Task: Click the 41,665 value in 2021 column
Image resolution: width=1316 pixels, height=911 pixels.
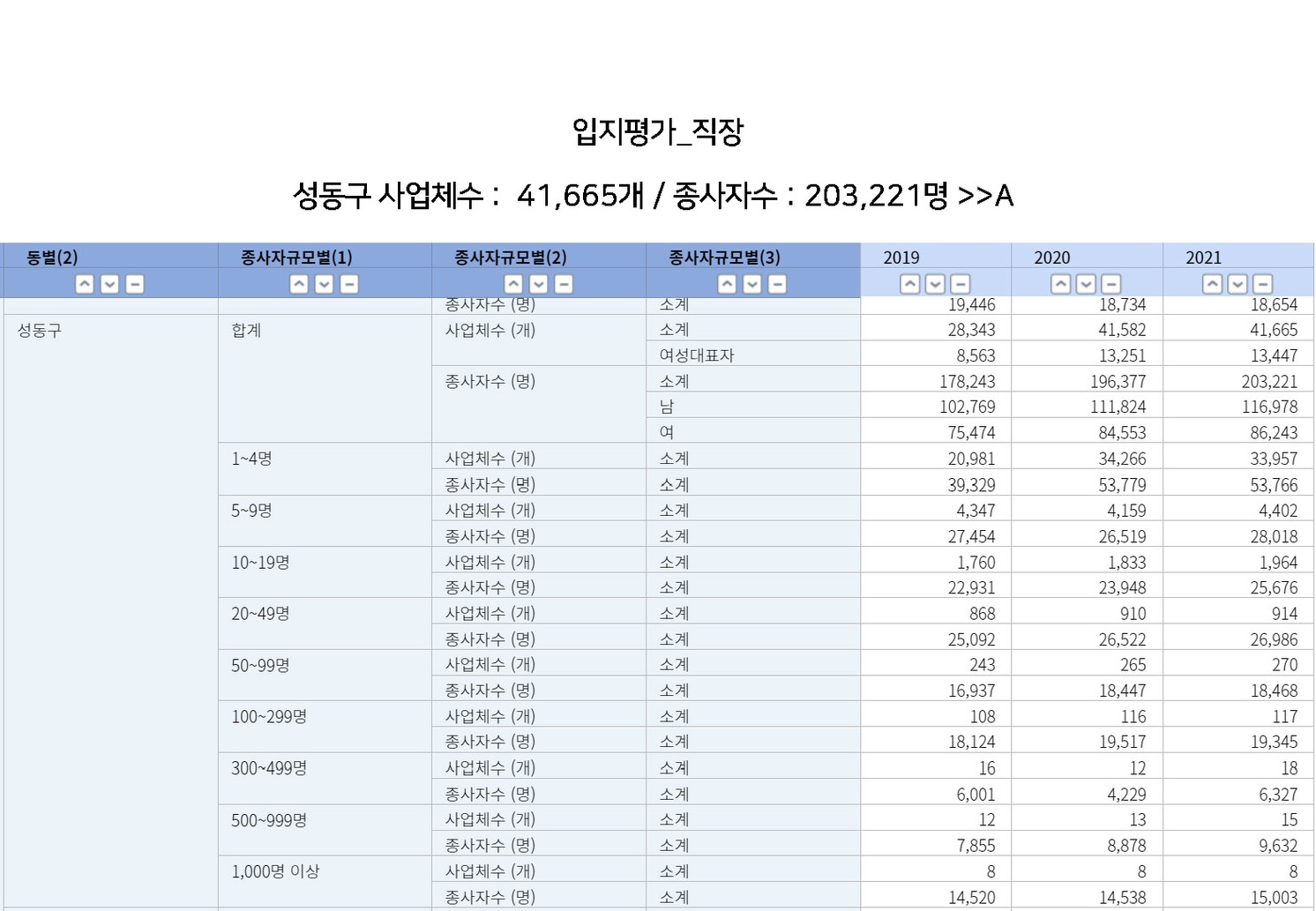Action: click(1274, 330)
